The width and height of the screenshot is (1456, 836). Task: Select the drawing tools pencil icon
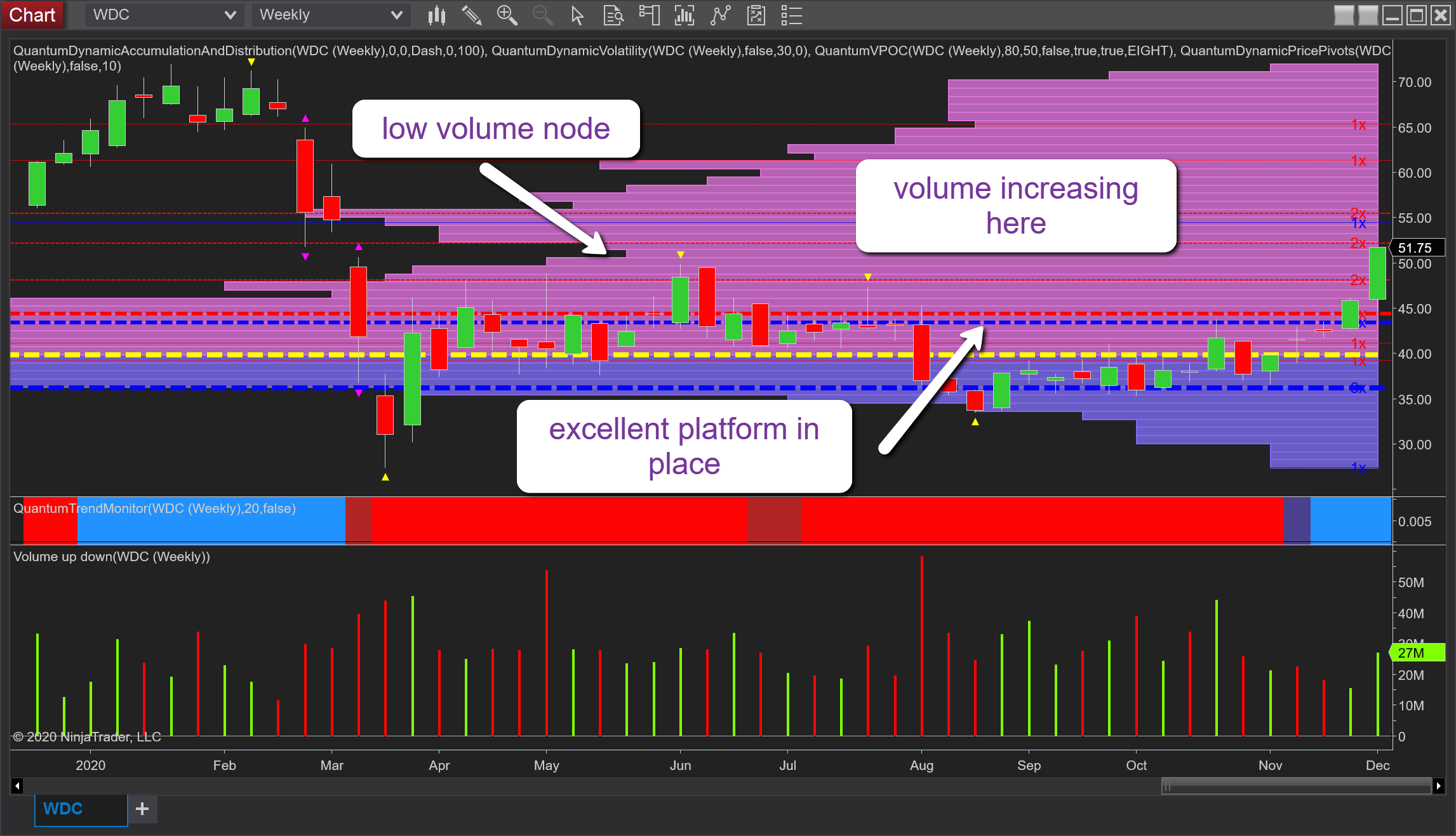click(471, 15)
